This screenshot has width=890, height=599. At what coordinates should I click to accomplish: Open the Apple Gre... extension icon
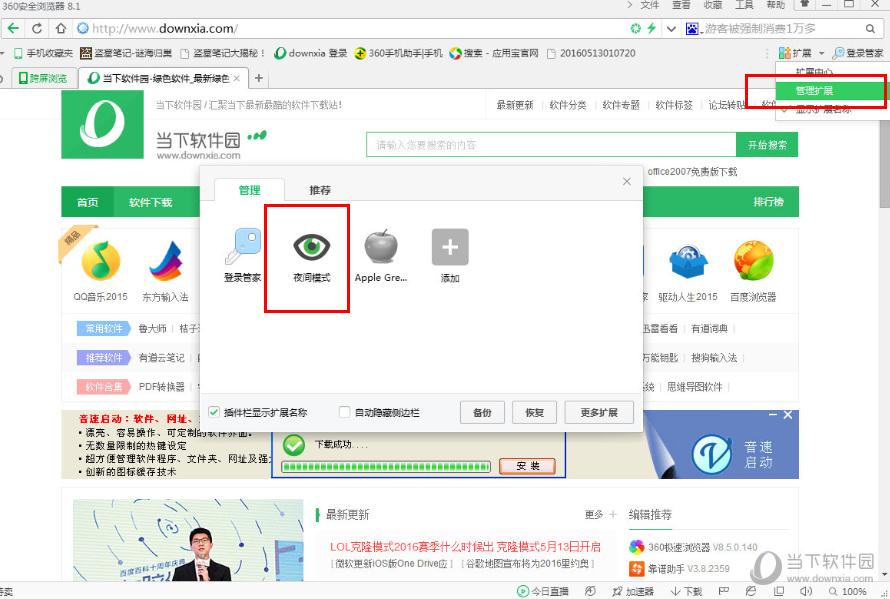(379, 247)
